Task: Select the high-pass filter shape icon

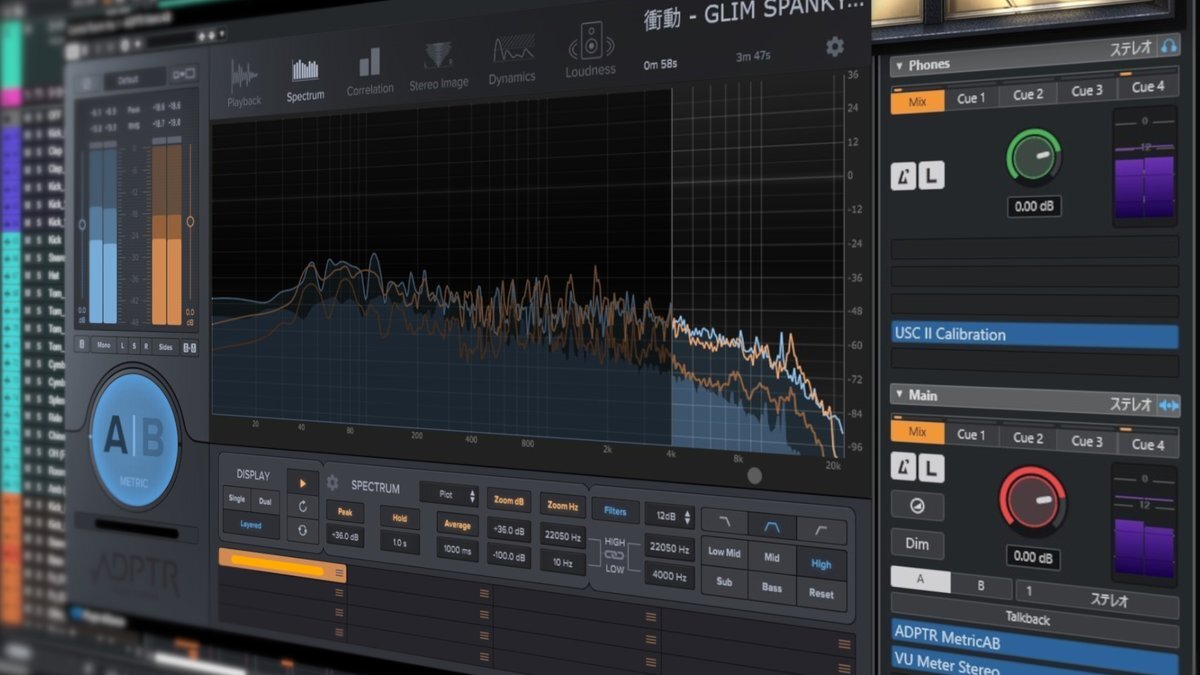Action: [822, 531]
